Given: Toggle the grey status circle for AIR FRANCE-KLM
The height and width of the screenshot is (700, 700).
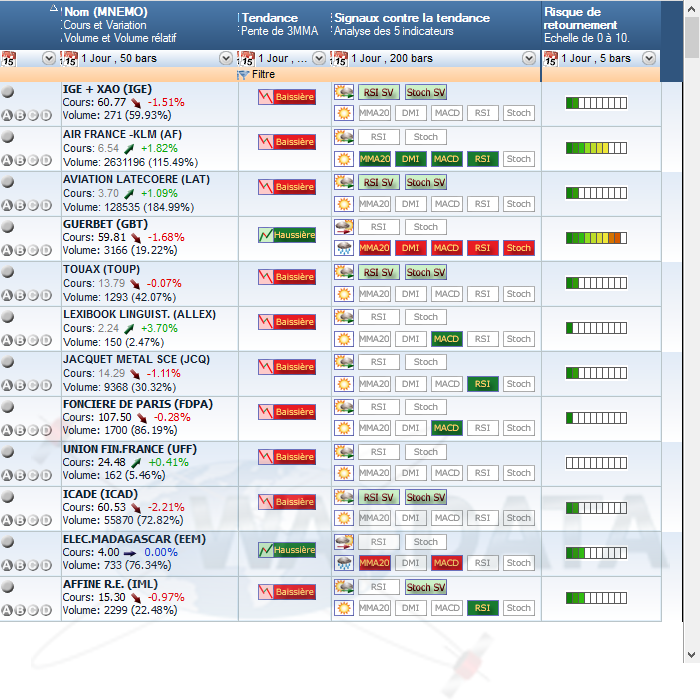Looking at the screenshot, I should coord(8,136).
